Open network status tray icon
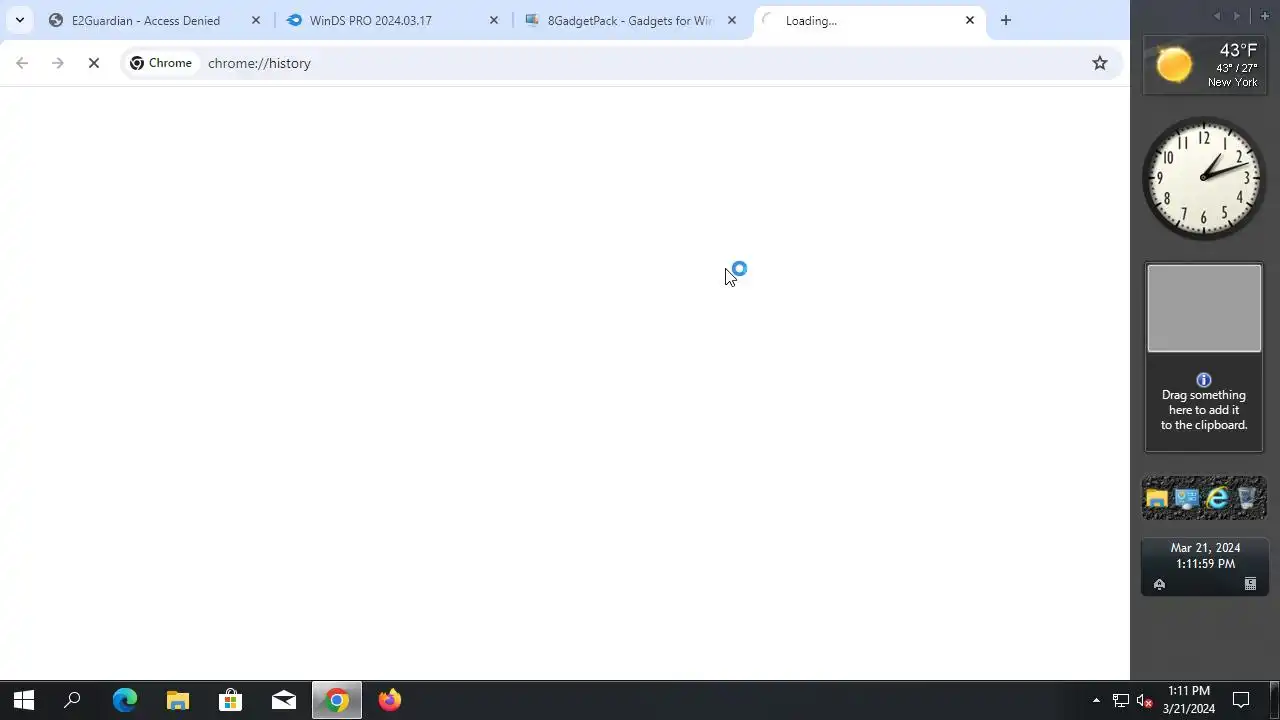This screenshot has width=1280, height=720. click(1121, 700)
